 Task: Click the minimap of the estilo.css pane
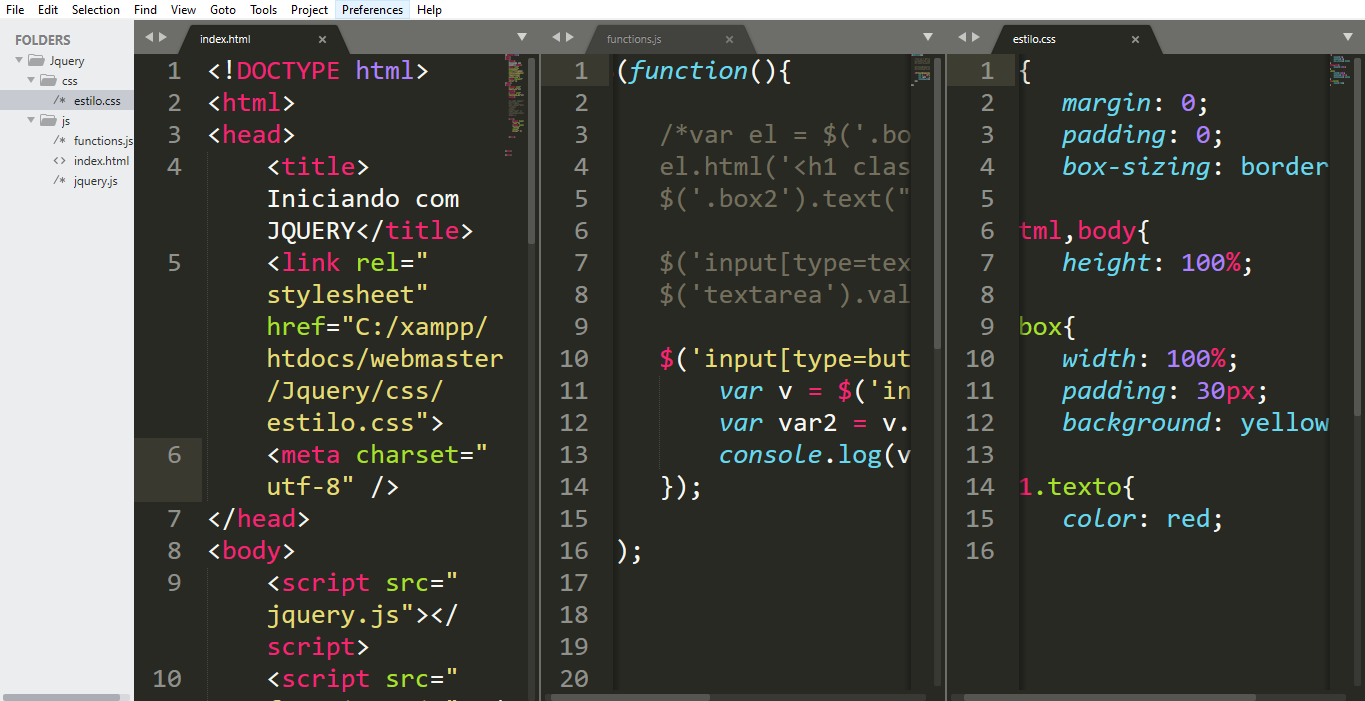tap(1340, 71)
